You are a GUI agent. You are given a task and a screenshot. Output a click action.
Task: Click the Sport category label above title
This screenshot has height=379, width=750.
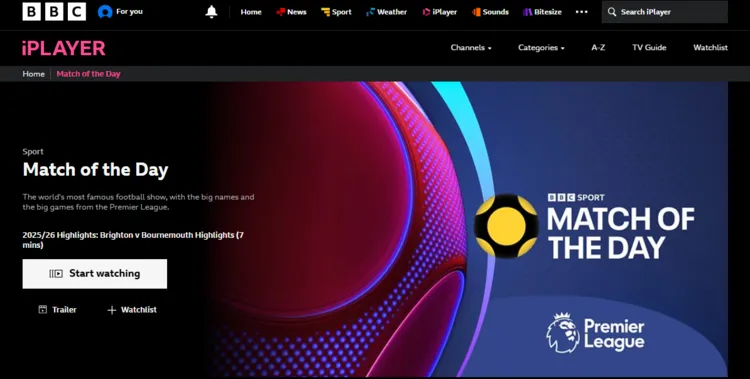coord(33,152)
